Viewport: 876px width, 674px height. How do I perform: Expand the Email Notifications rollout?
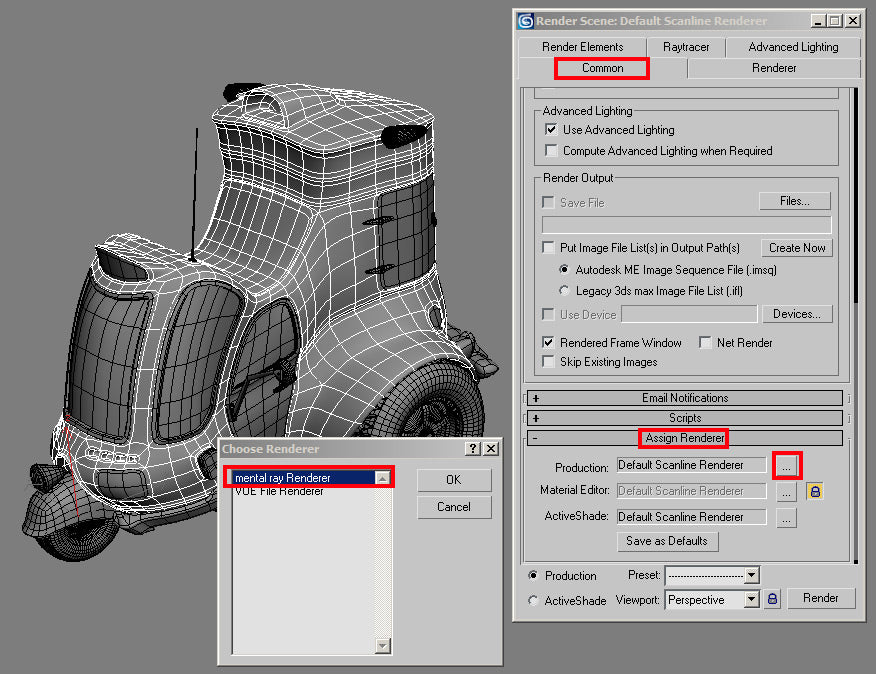click(x=686, y=397)
